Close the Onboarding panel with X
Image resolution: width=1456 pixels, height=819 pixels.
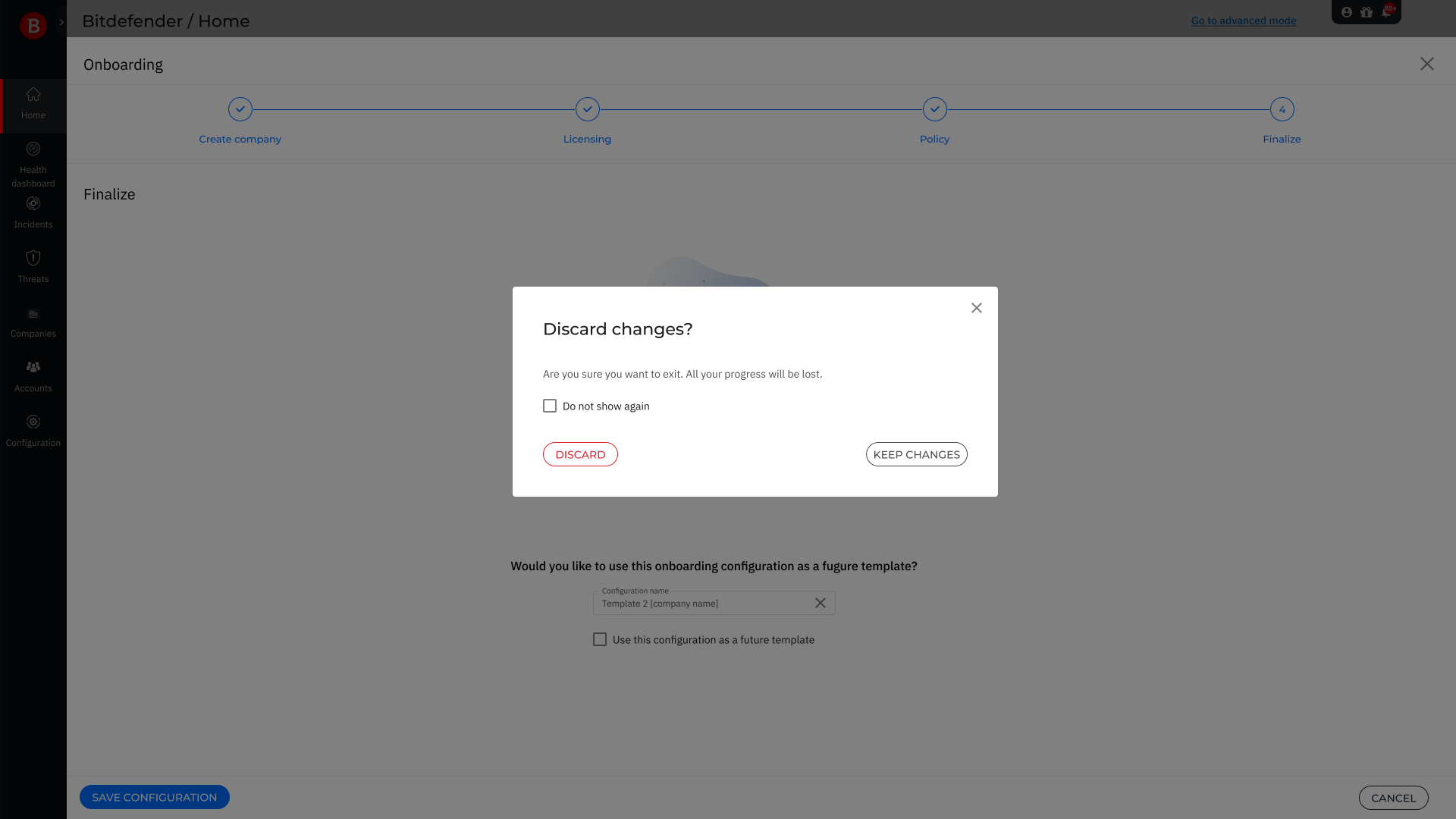tap(1427, 64)
